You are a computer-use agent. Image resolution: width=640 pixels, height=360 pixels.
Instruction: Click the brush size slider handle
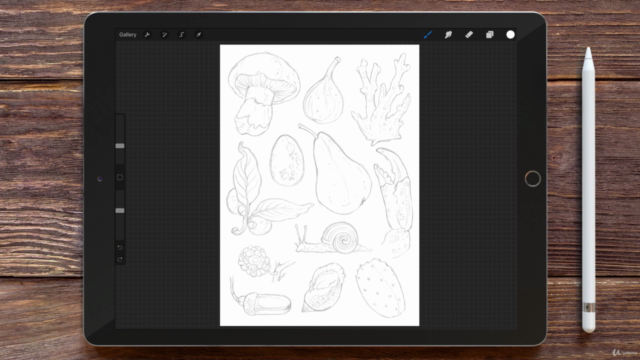pos(120,146)
